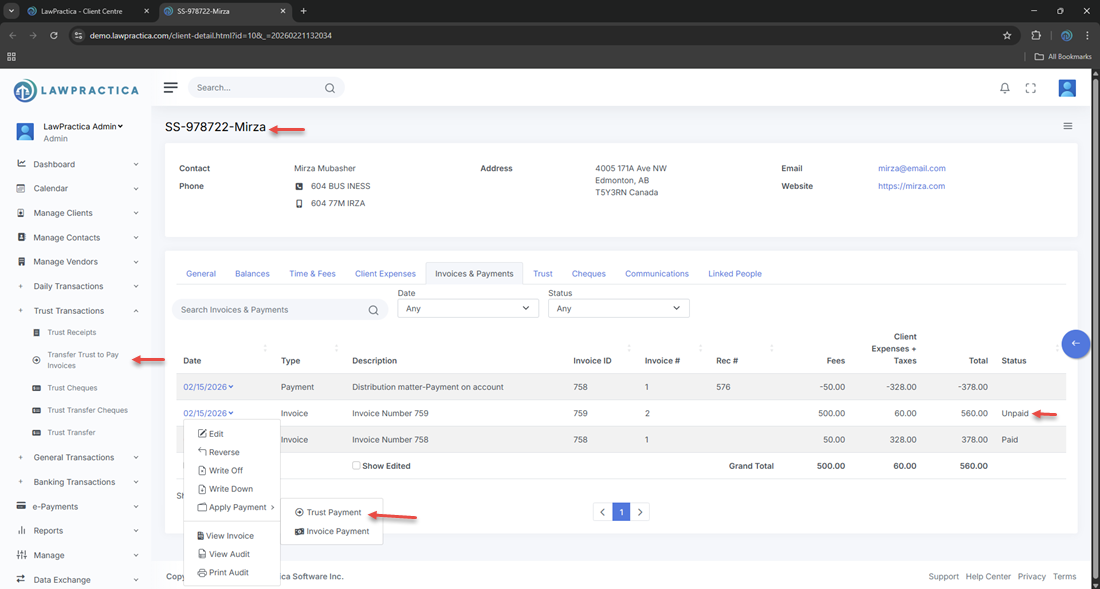
Task: Click the search magnifier in top bar
Action: point(330,88)
